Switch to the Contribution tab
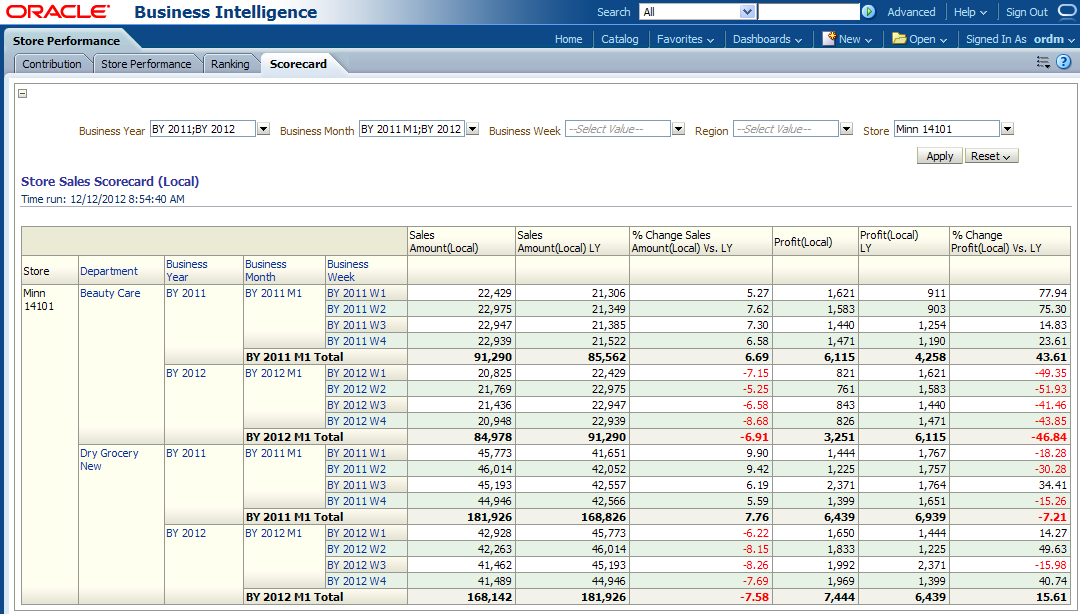Screen dimensions: 1080x614 (x=52, y=64)
